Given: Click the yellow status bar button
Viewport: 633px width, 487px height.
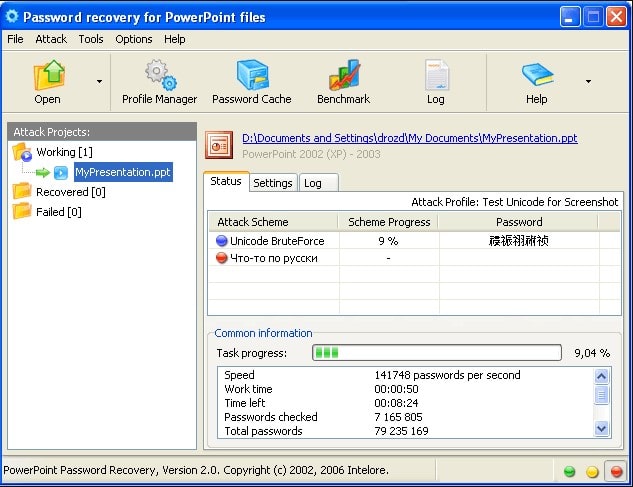Looking at the screenshot, I should (592, 471).
